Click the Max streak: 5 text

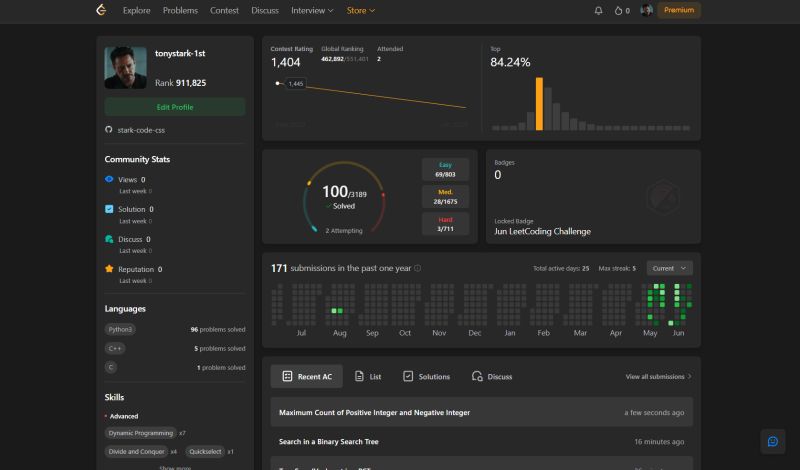pos(617,268)
